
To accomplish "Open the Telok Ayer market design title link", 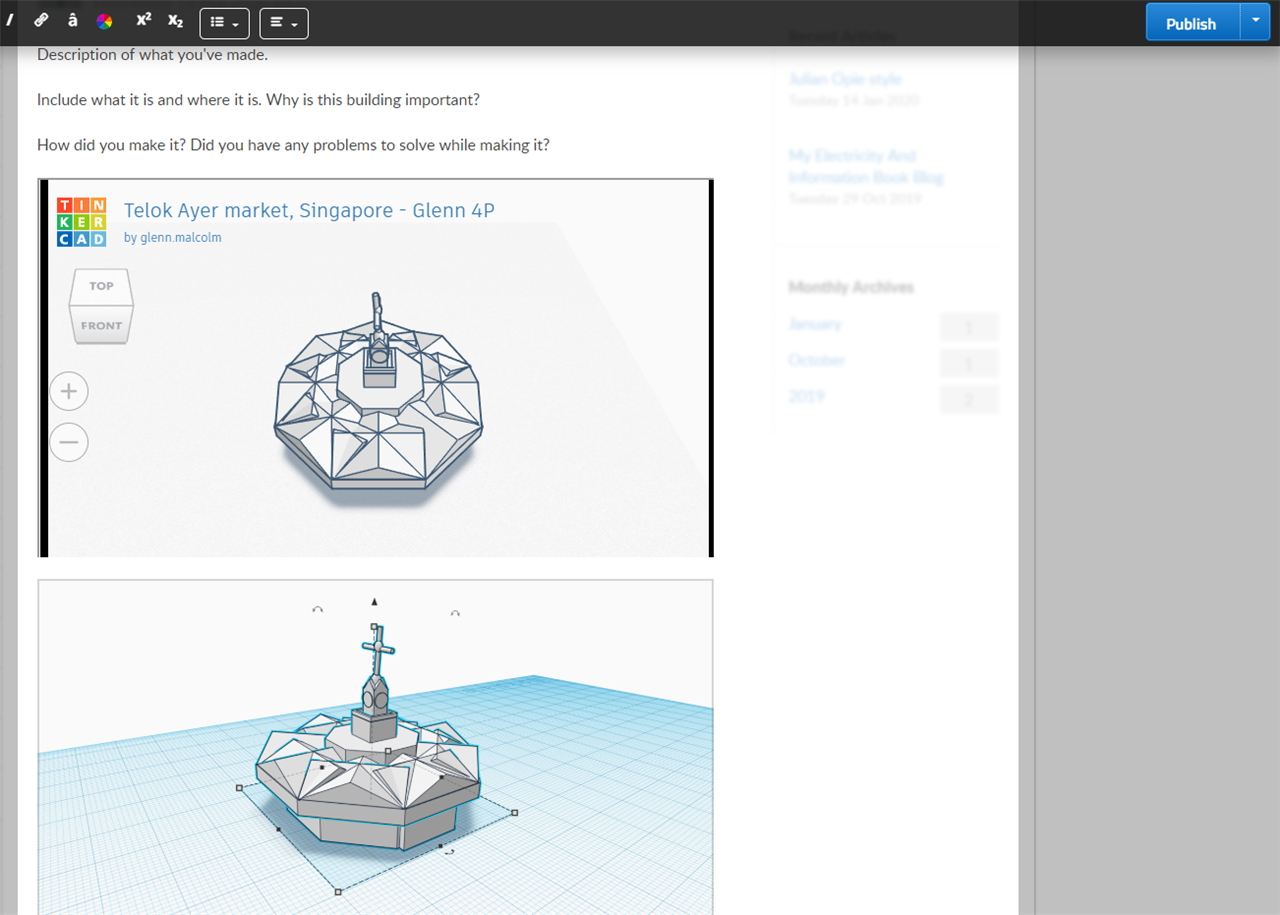I will point(309,210).
